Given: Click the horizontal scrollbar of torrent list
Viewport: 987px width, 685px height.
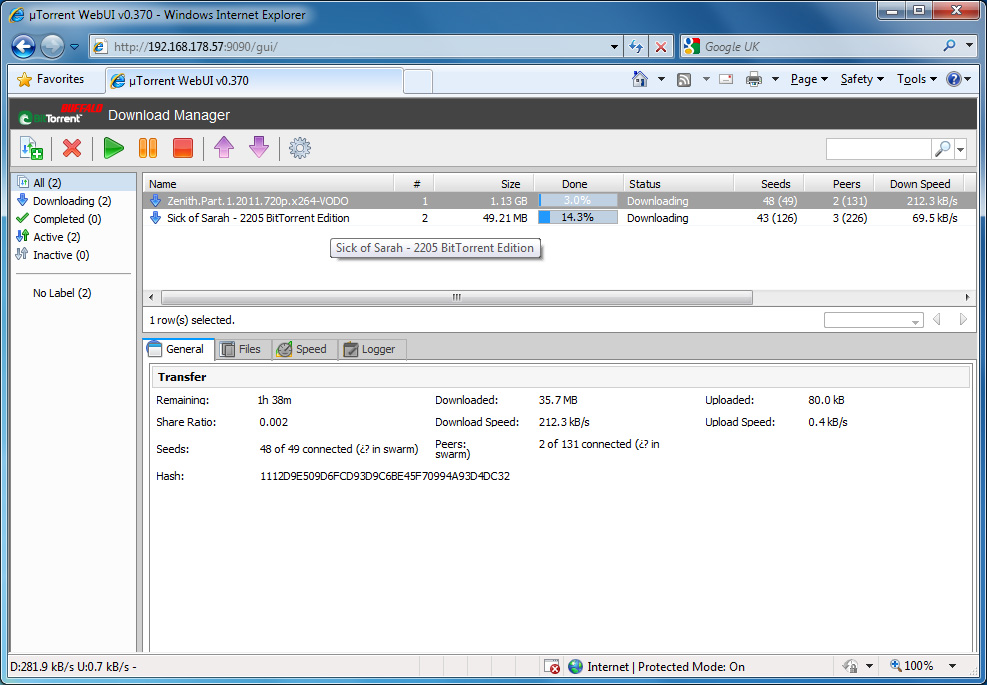Looking at the screenshot, I should (x=456, y=297).
